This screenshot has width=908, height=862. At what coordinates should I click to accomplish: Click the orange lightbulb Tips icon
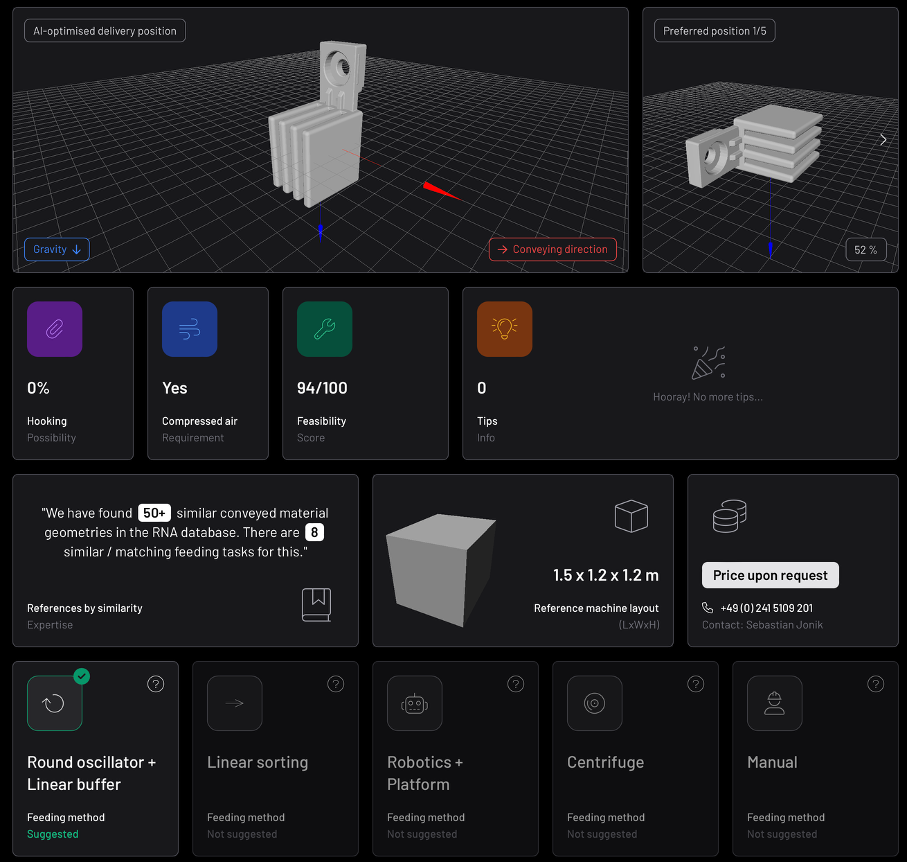pos(504,329)
